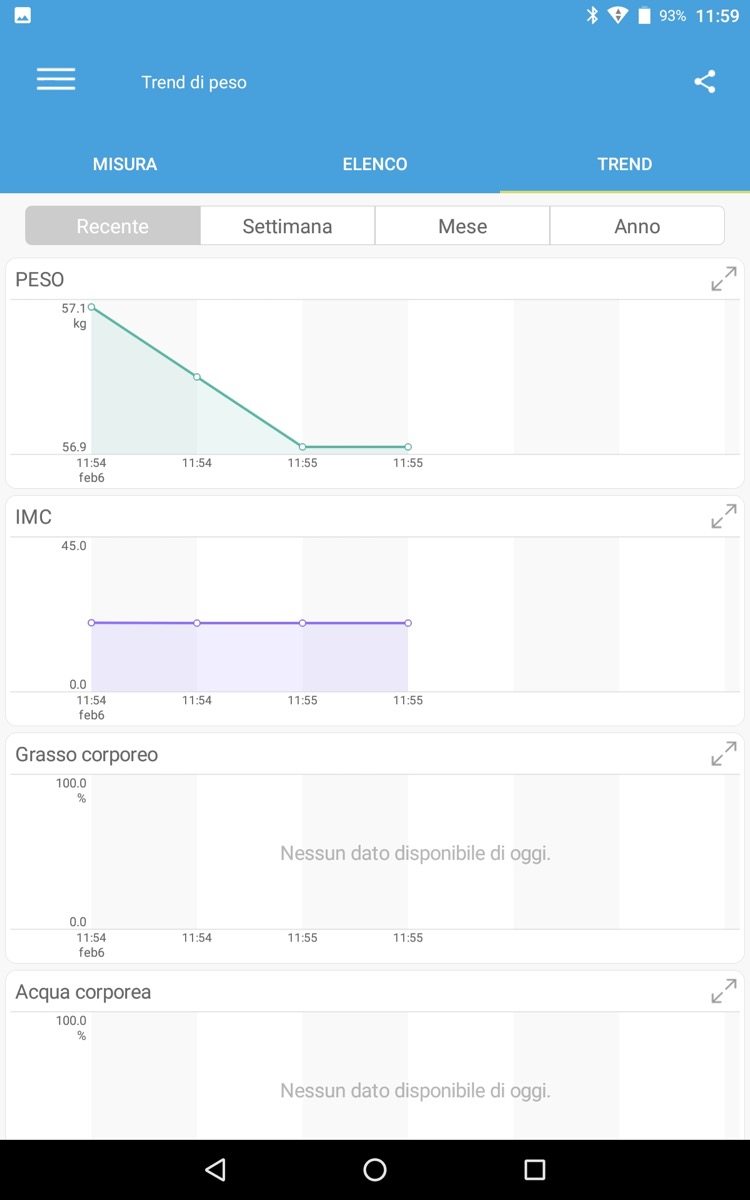Image resolution: width=750 pixels, height=1200 pixels.
Task: Select the Settimana time range
Action: pos(288,226)
